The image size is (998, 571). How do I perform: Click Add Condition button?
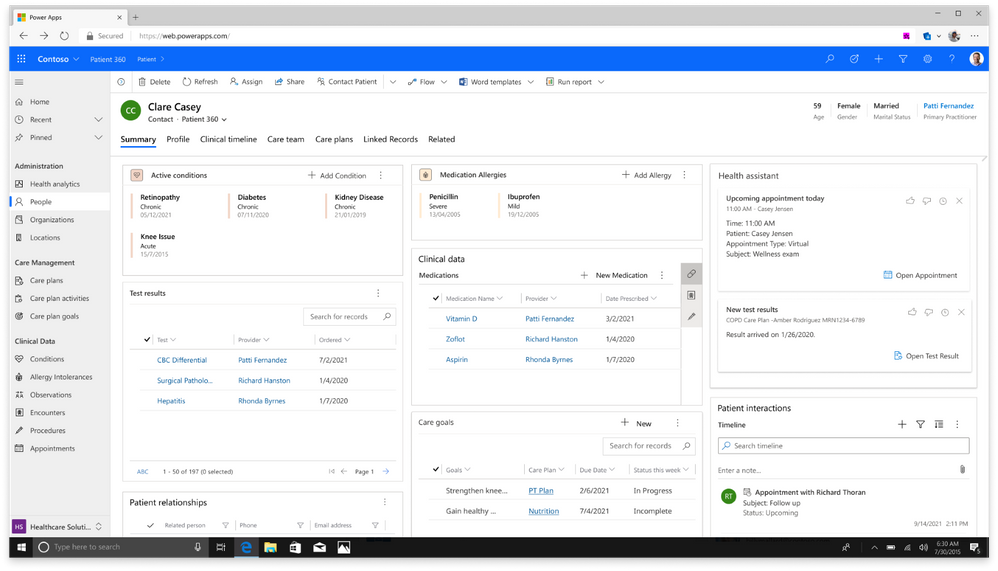(337, 175)
